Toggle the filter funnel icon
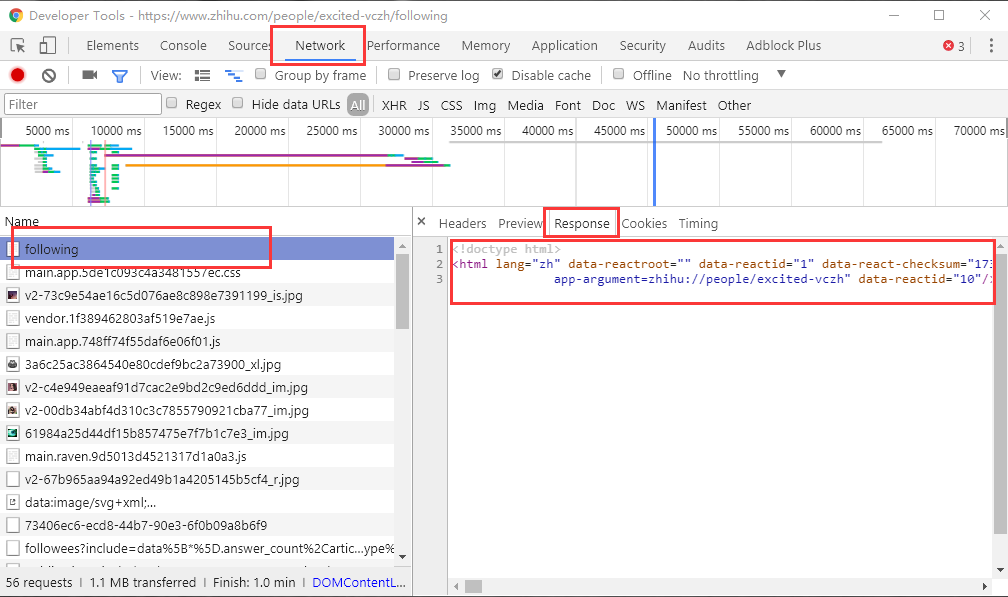Viewport: 1008px width, 597px height. [120, 76]
